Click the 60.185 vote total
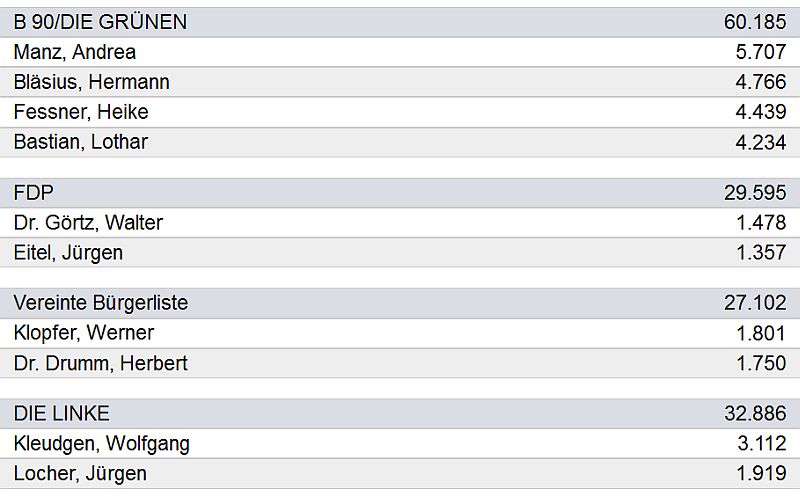 pos(755,22)
